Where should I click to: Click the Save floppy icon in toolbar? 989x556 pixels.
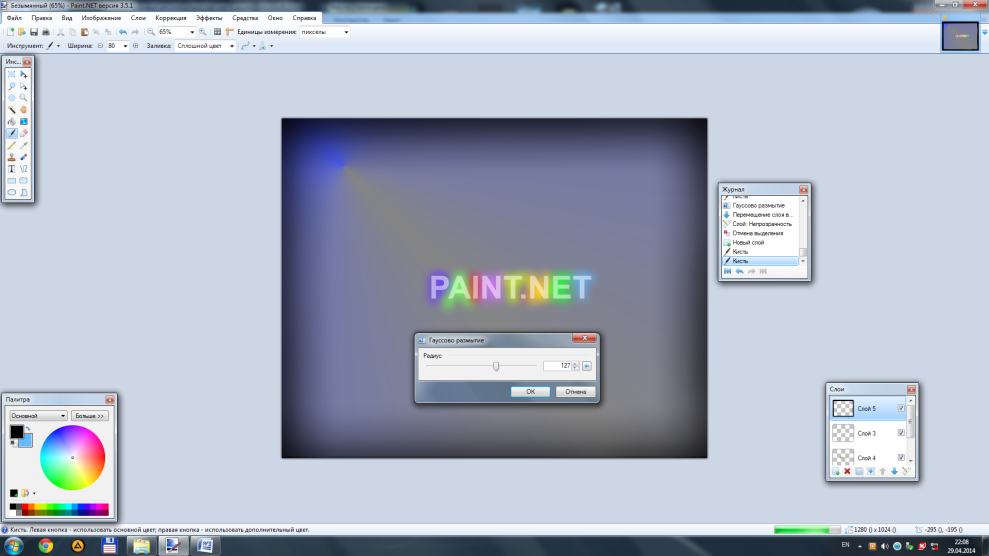[x=34, y=32]
